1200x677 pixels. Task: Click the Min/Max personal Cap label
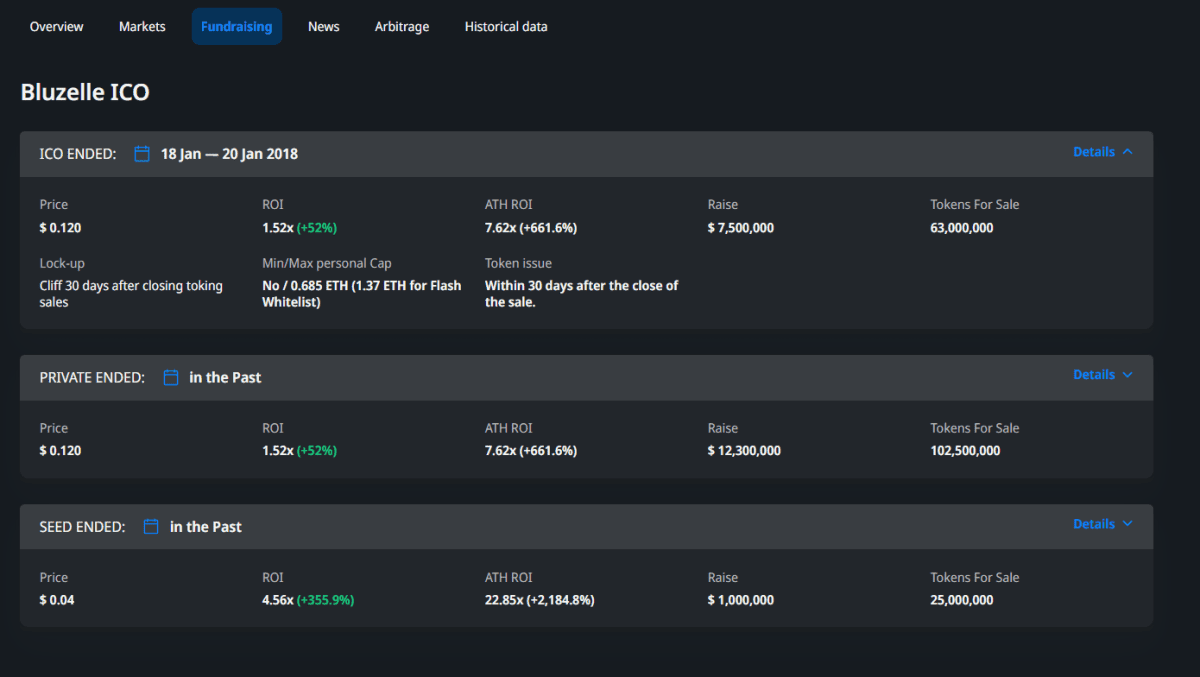click(327, 263)
